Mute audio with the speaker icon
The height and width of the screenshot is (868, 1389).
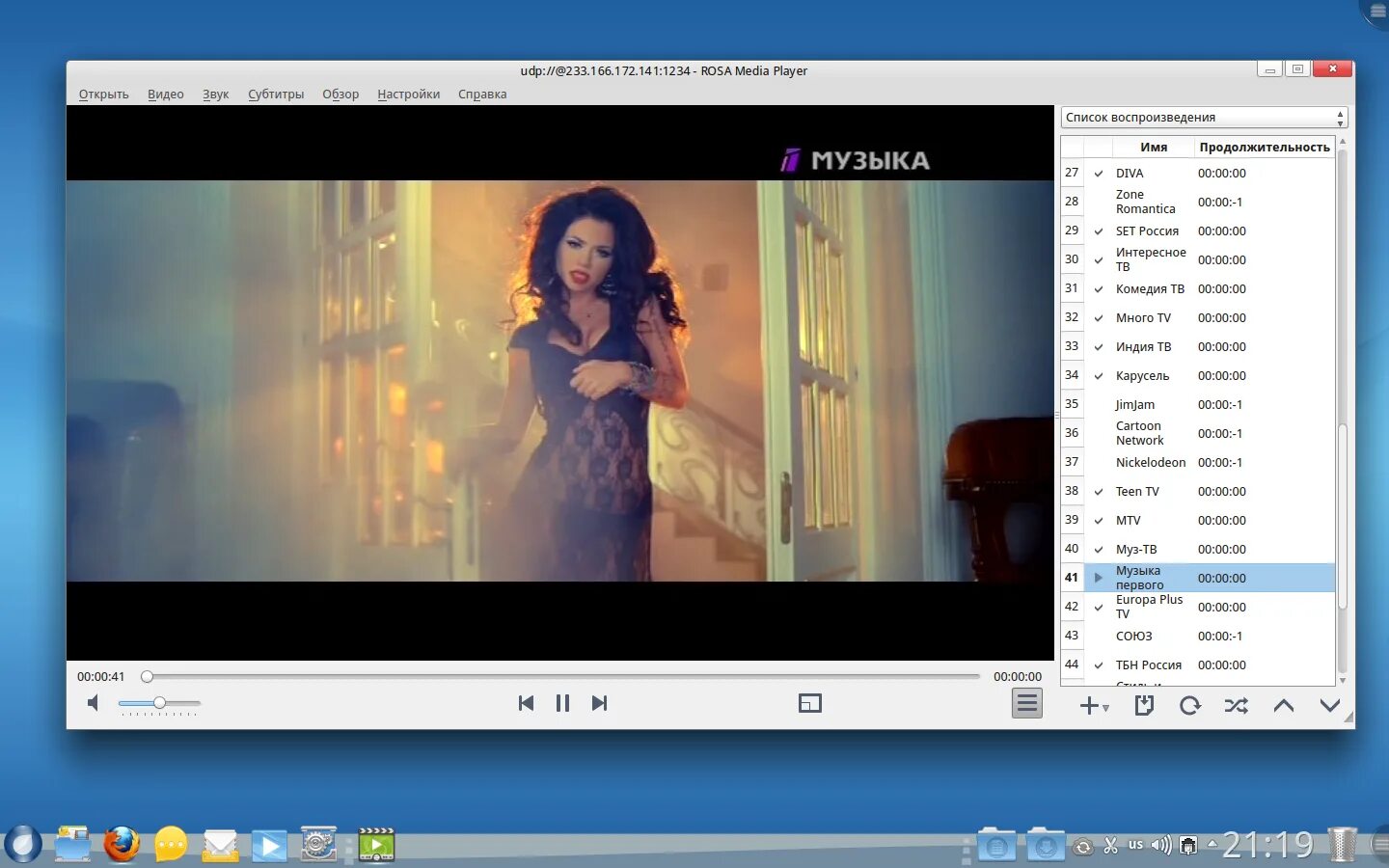(93, 702)
